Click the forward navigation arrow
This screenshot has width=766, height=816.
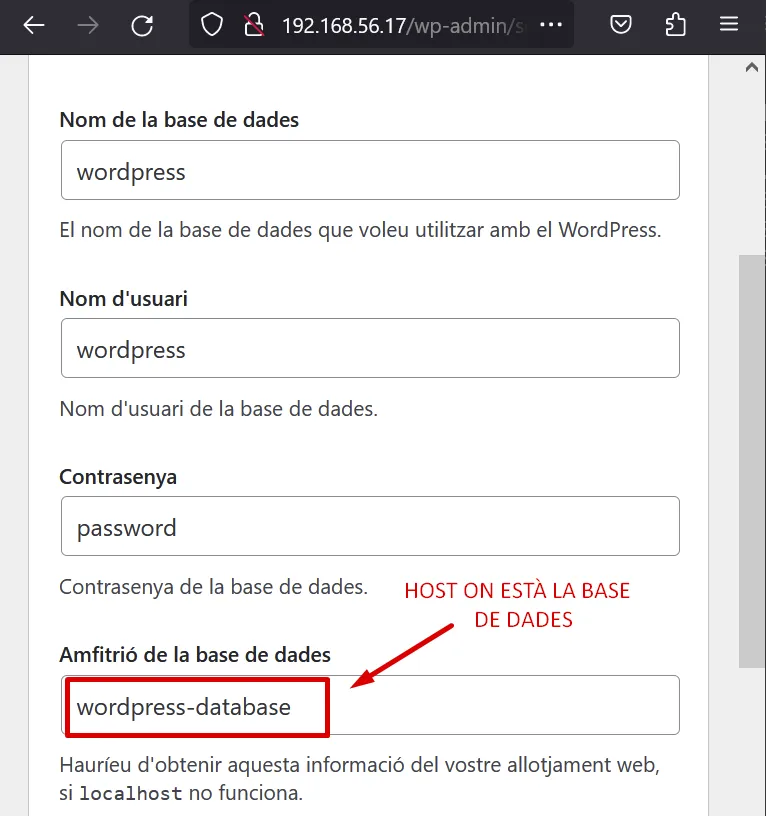tap(88, 25)
